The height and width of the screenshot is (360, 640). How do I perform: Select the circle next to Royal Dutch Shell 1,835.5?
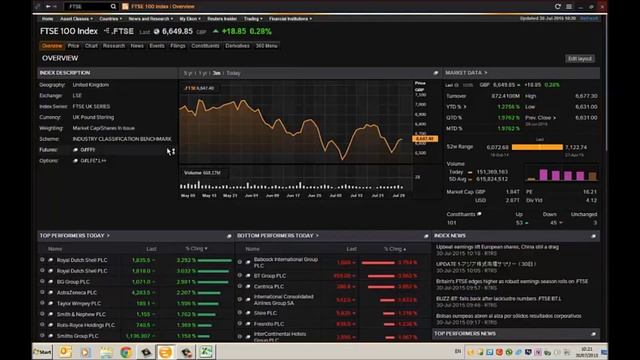(x=42, y=260)
